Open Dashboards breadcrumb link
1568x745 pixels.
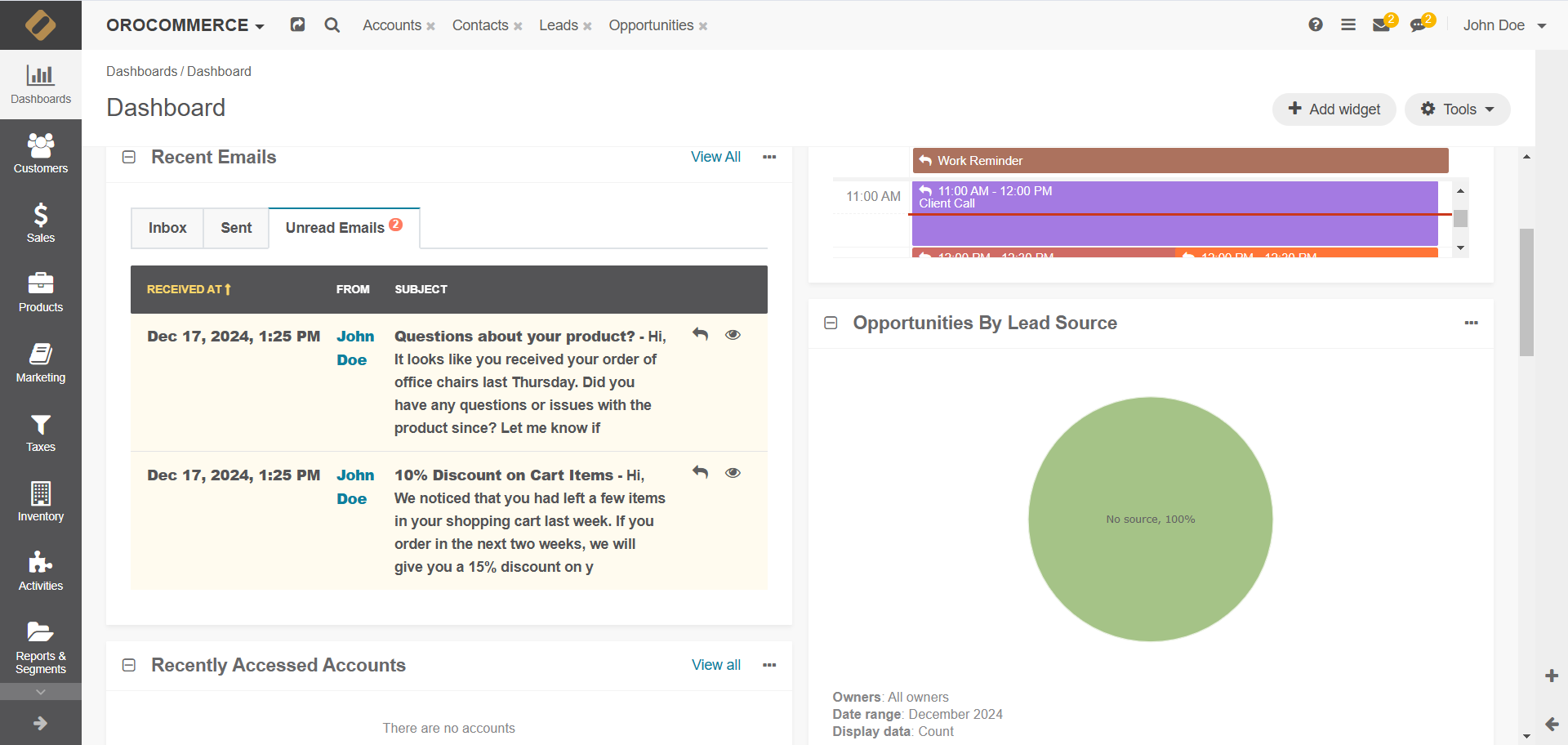click(x=141, y=71)
